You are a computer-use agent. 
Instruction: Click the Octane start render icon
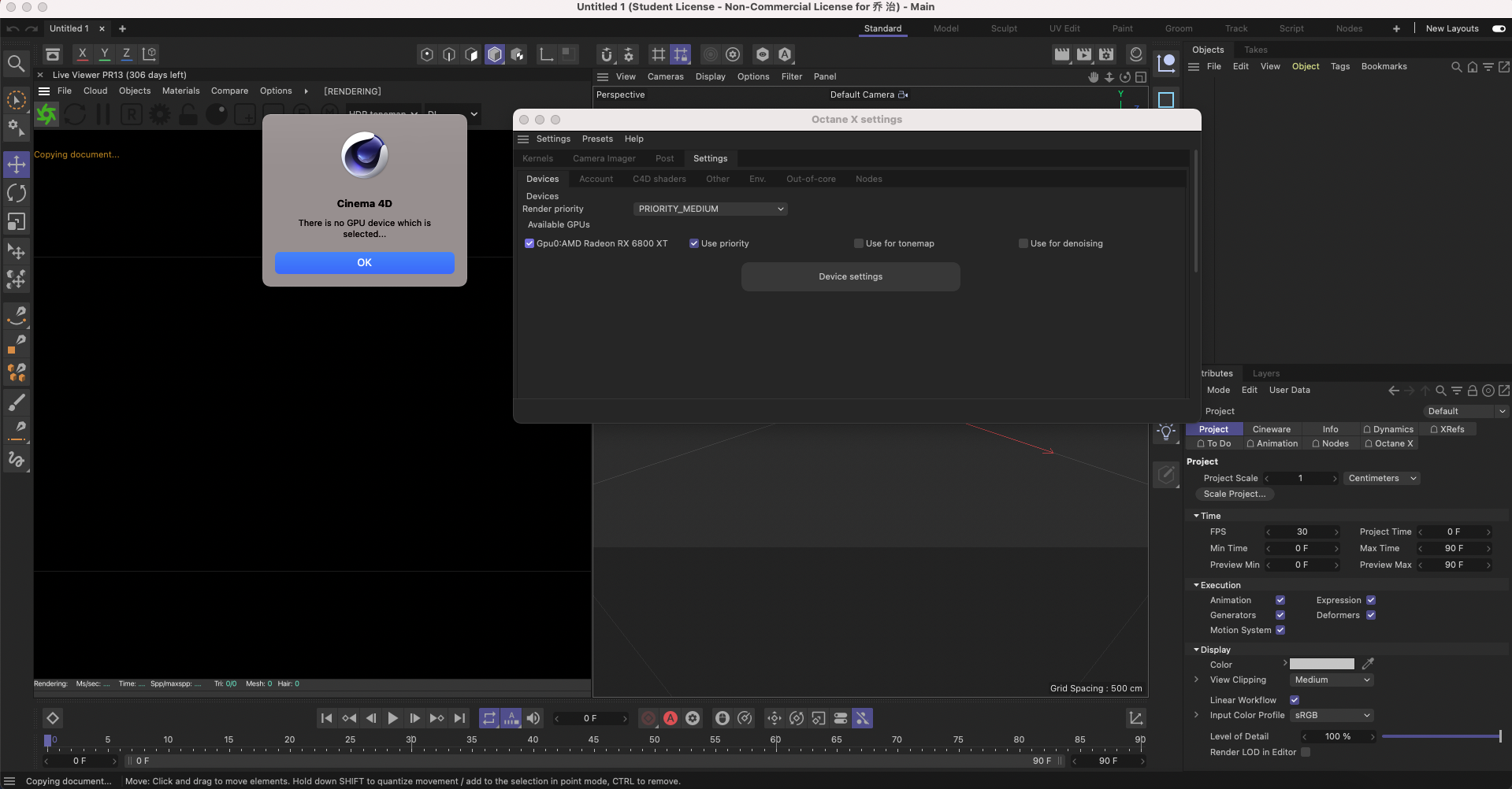pos(46,114)
